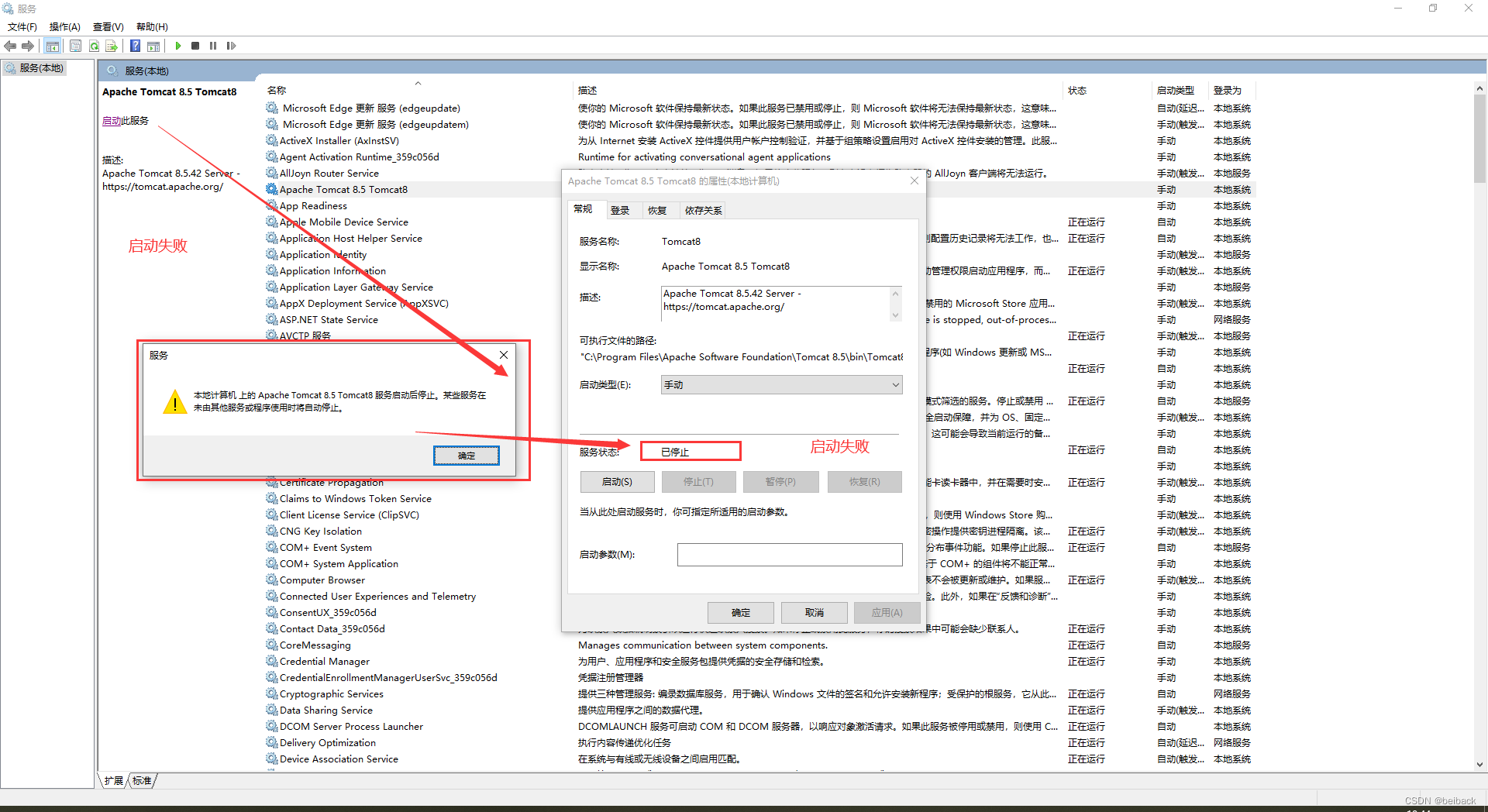Click the scroll-down arrow of services list
This screenshot has height=812, width=1488.
(x=1479, y=764)
